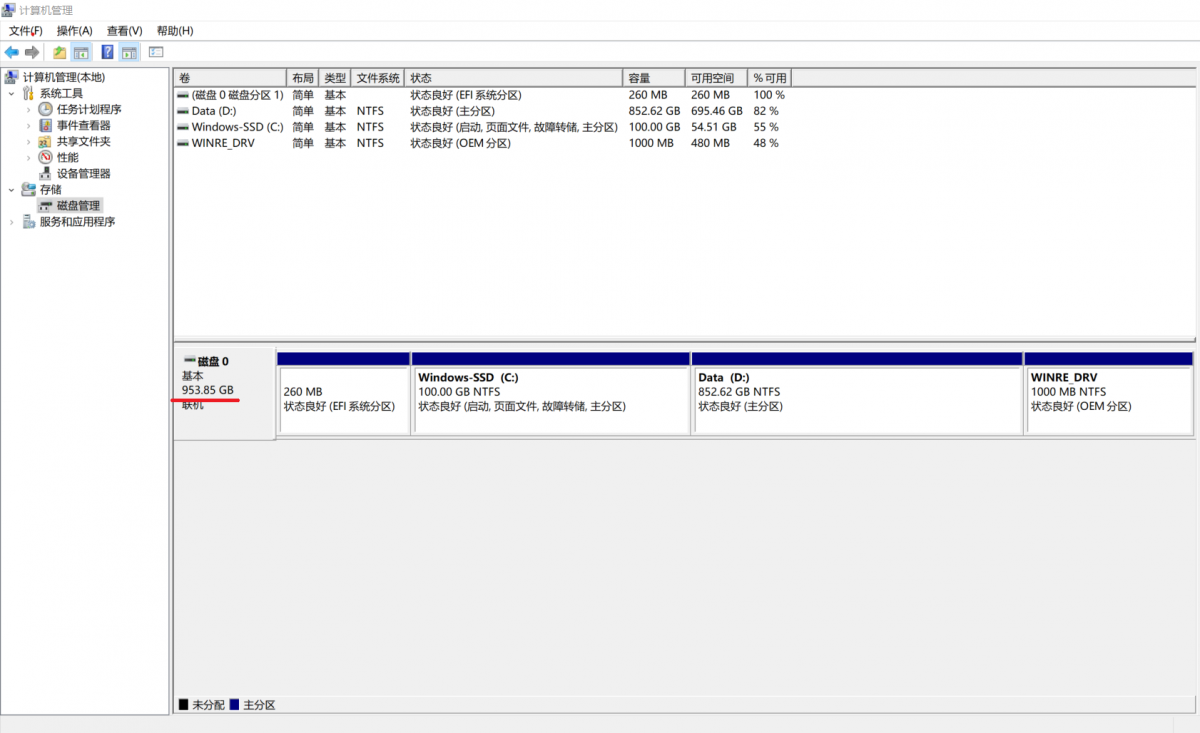This screenshot has width=1200, height=733.
Task: Open the 文件(F) menu
Action: click(25, 31)
